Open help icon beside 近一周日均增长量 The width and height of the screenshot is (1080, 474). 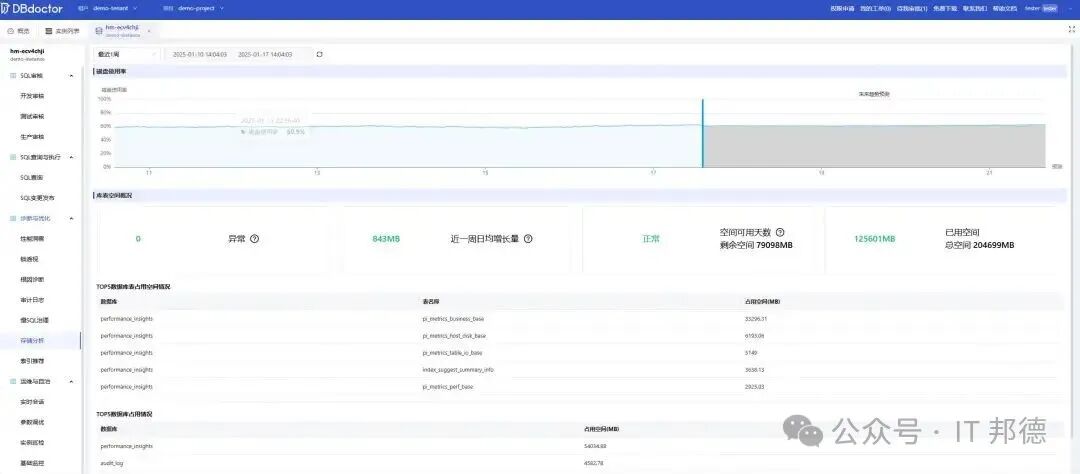(528, 239)
